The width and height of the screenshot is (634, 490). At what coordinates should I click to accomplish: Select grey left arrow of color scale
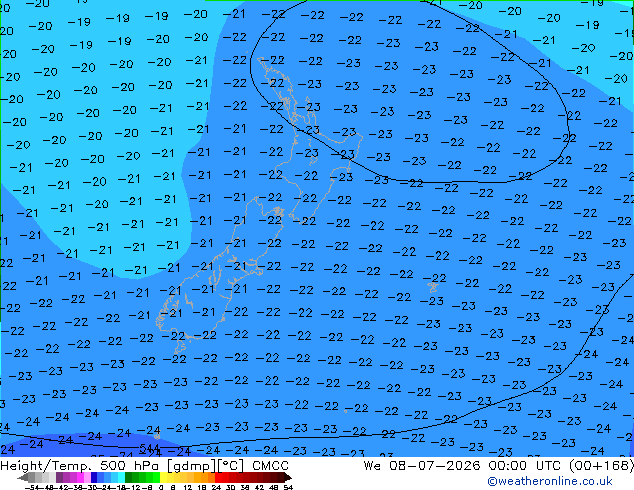pos(23,477)
